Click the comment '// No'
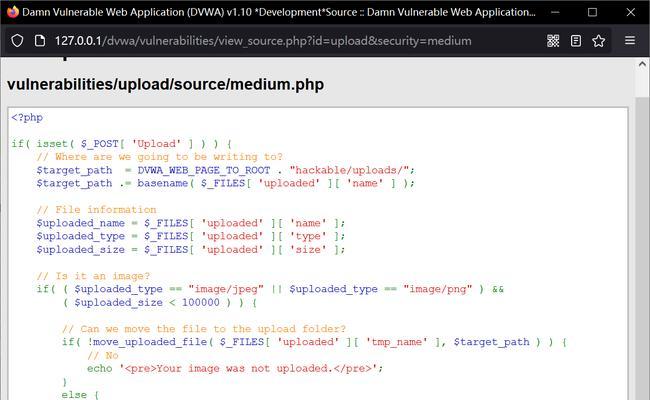The image size is (650, 400). (x=103, y=356)
